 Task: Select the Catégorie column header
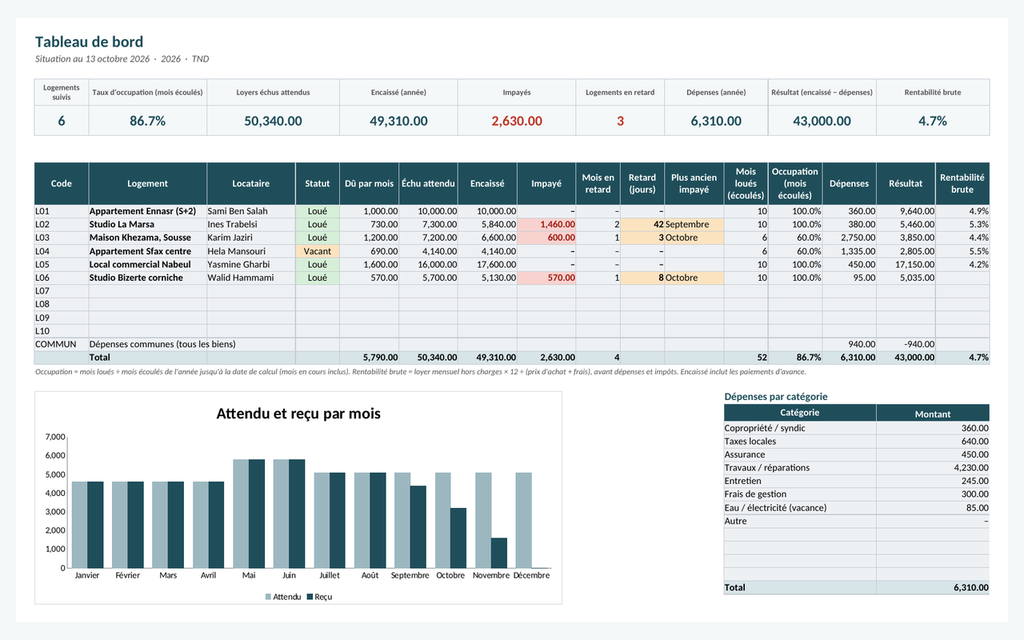click(799, 413)
